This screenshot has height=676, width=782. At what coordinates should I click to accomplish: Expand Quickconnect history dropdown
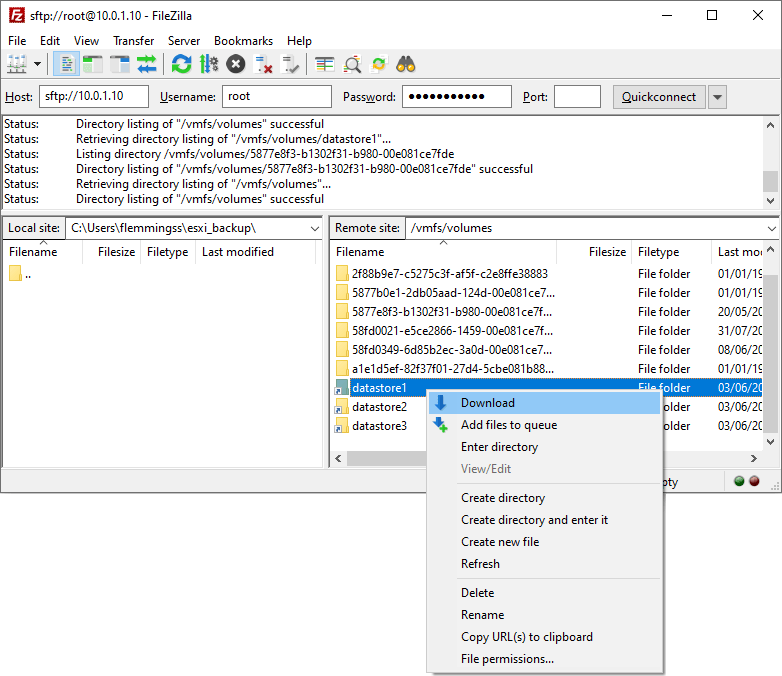(717, 97)
